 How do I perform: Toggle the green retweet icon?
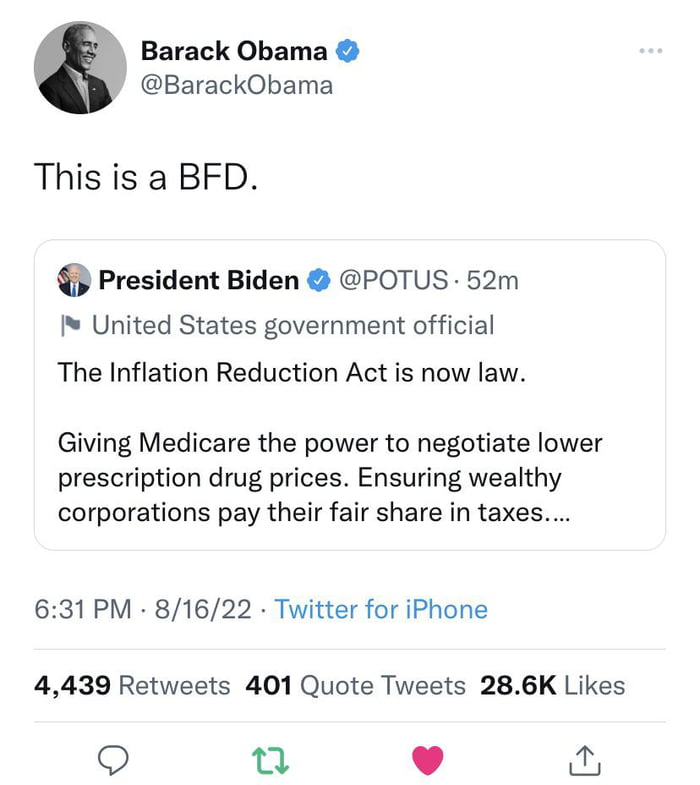coord(270,762)
